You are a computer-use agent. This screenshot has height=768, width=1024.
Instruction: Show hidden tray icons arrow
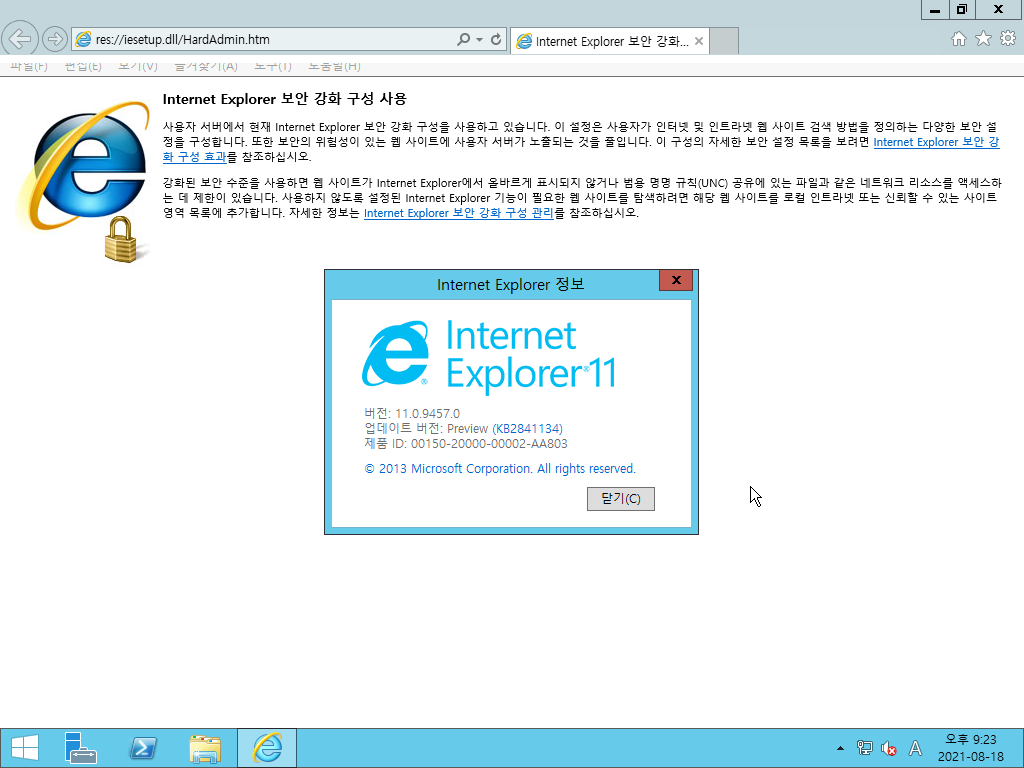coord(840,748)
